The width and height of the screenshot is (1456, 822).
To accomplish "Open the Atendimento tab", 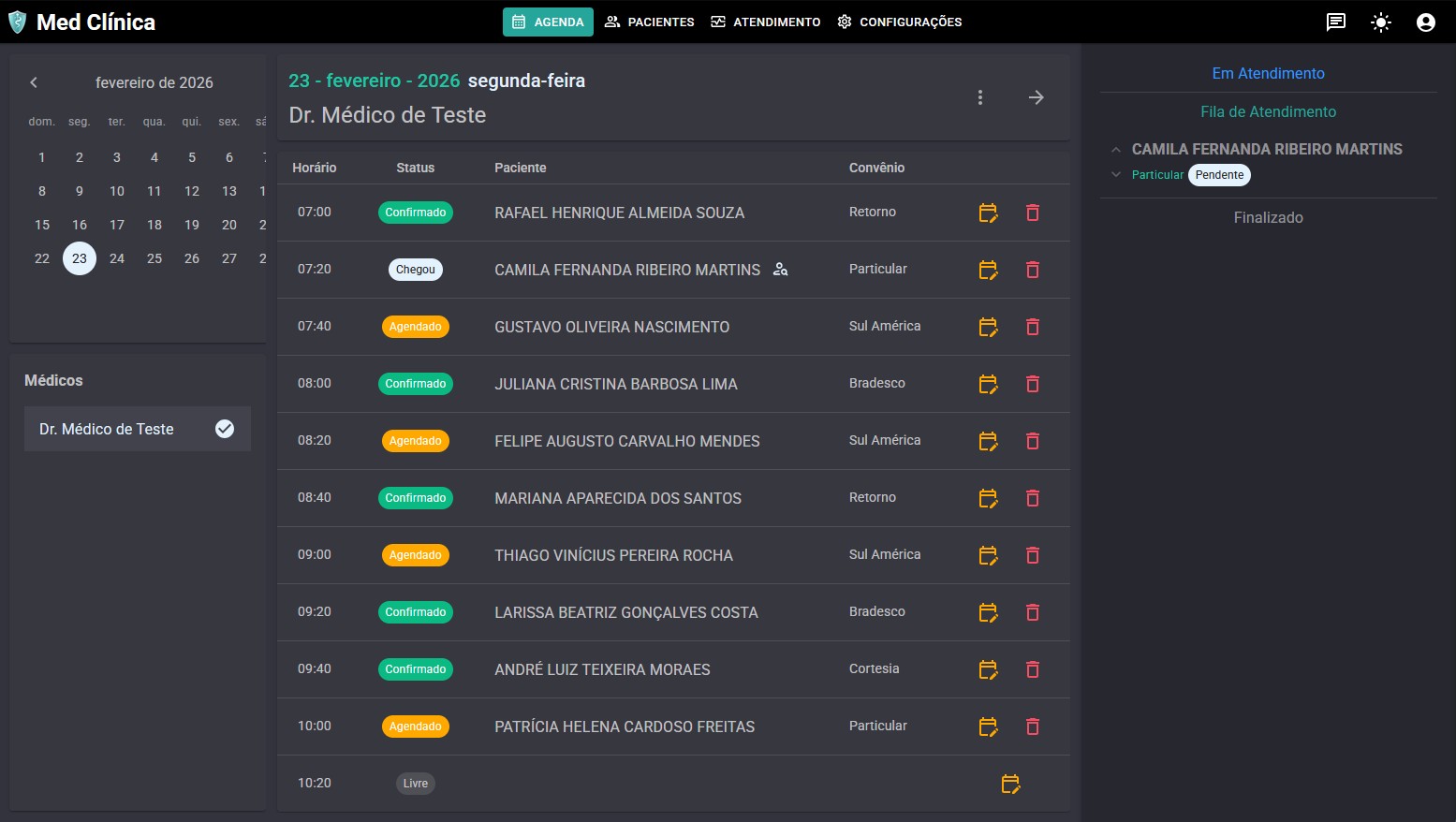I will (x=766, y=22).
